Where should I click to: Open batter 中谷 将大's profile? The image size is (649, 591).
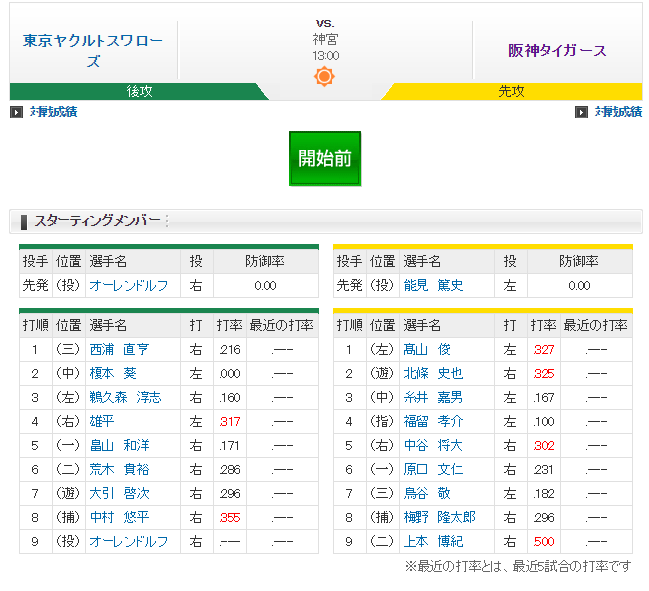[433, 446]
